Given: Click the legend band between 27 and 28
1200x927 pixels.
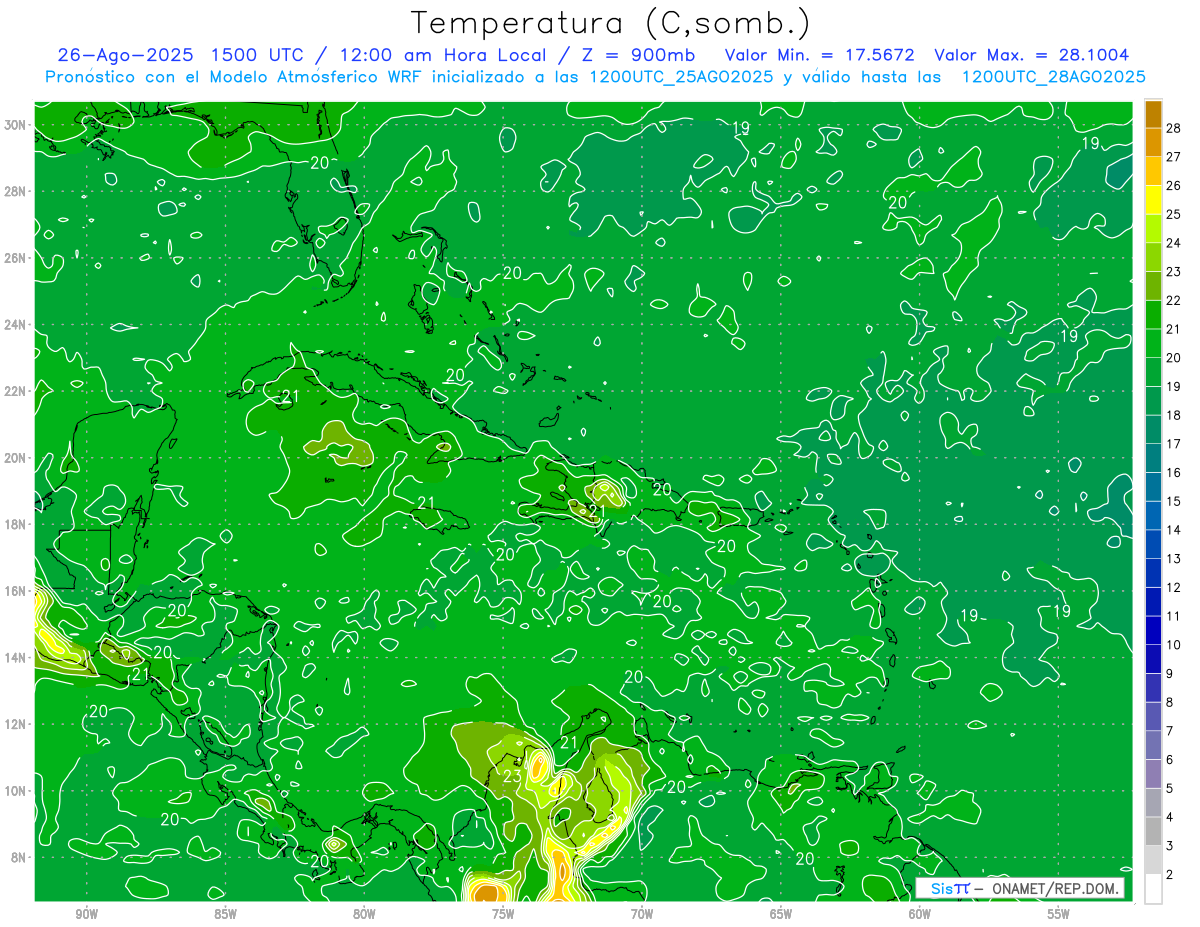Looking at the screenshot, I should pyautogui.click(x=1153, y=142).
